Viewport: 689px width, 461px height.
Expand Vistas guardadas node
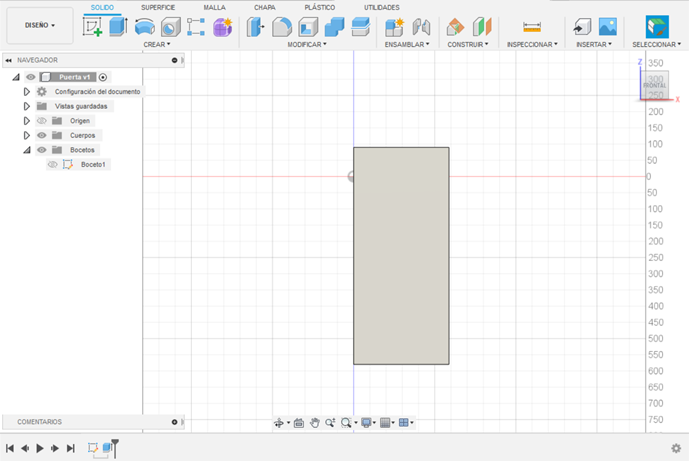coord(27,106)
